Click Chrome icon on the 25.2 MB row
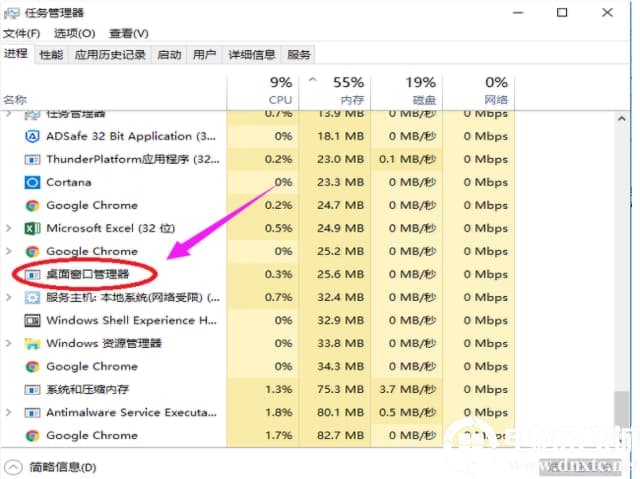 coord(32,251)
